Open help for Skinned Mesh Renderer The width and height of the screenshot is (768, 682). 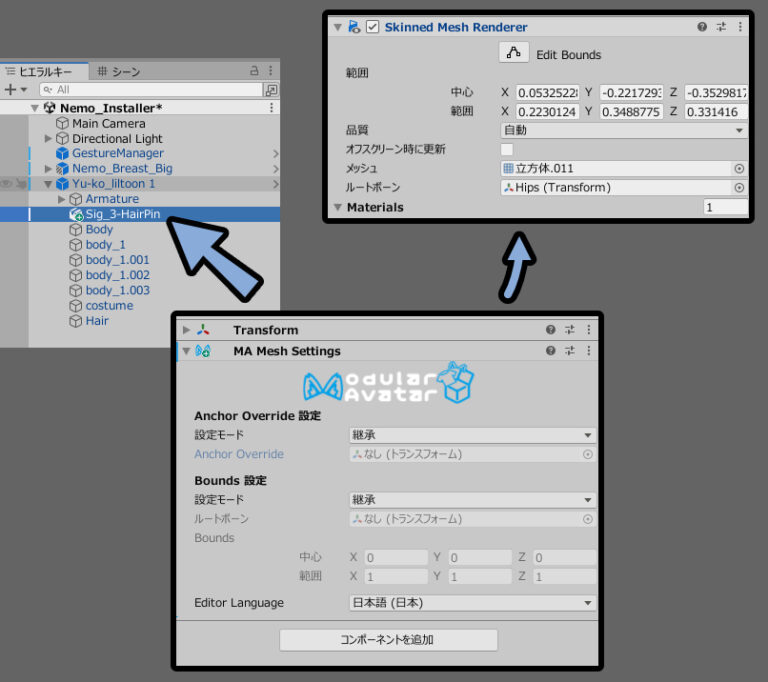(x=702, y=27)
